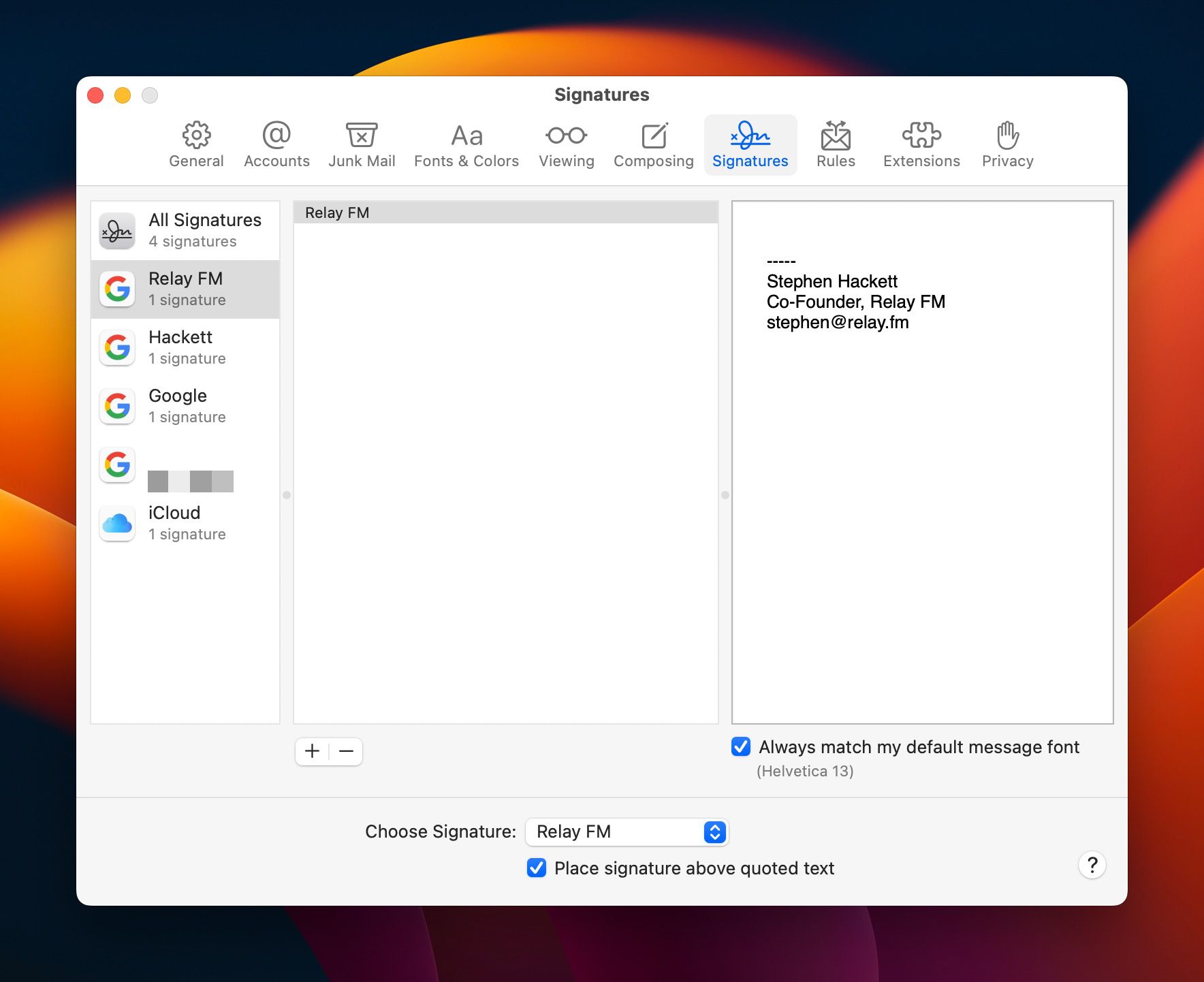Open the General settings pane

[196, 143]
